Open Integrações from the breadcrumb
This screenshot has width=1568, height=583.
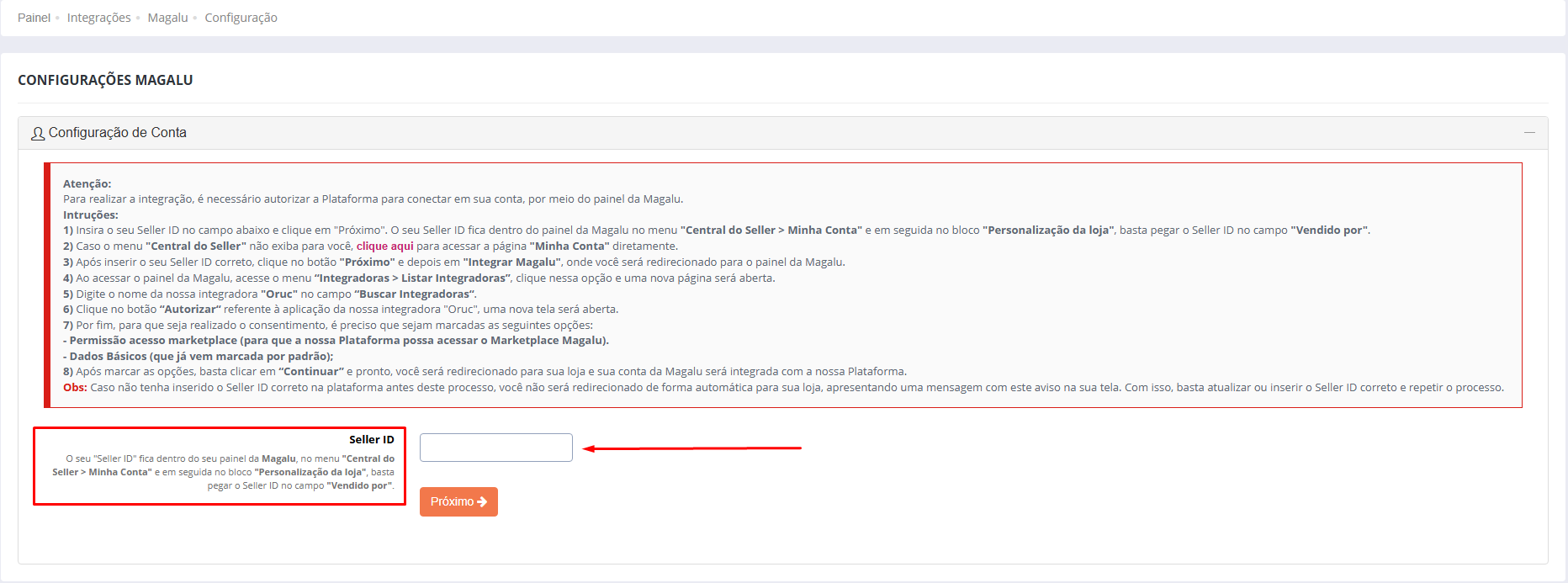click(x=98, y=18)
